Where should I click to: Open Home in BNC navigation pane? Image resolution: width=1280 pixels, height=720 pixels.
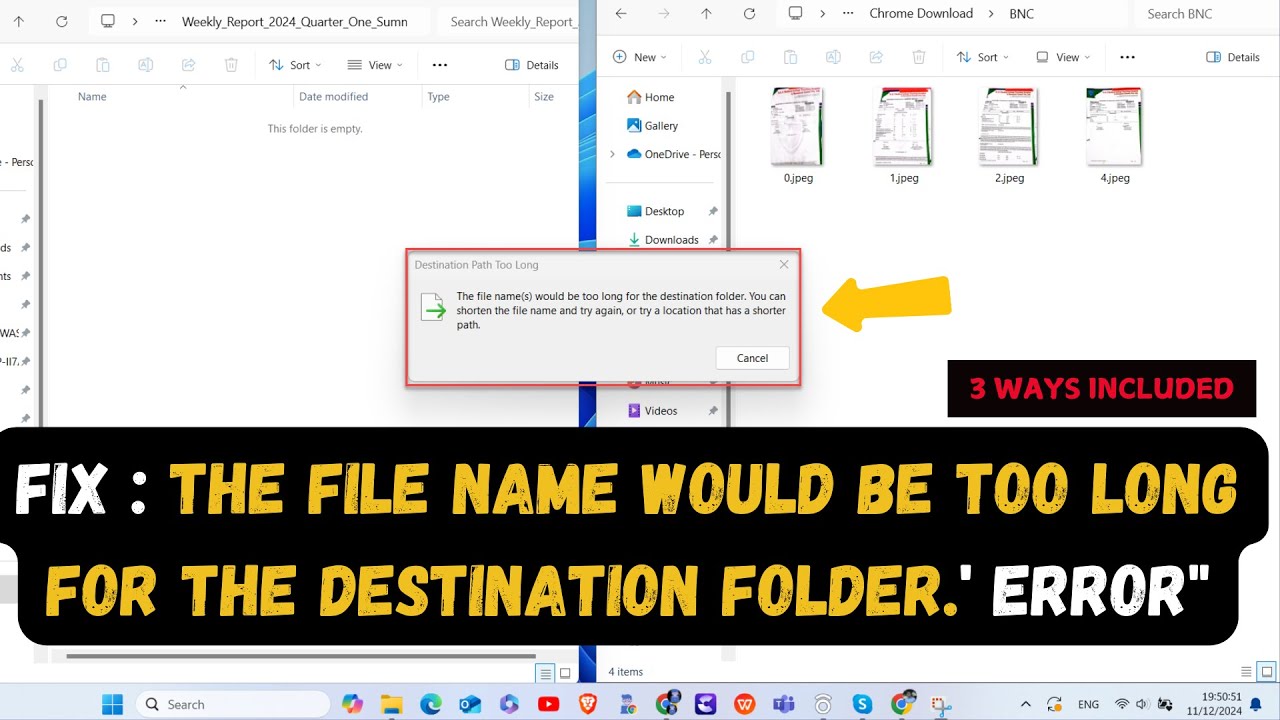point(650,97)
